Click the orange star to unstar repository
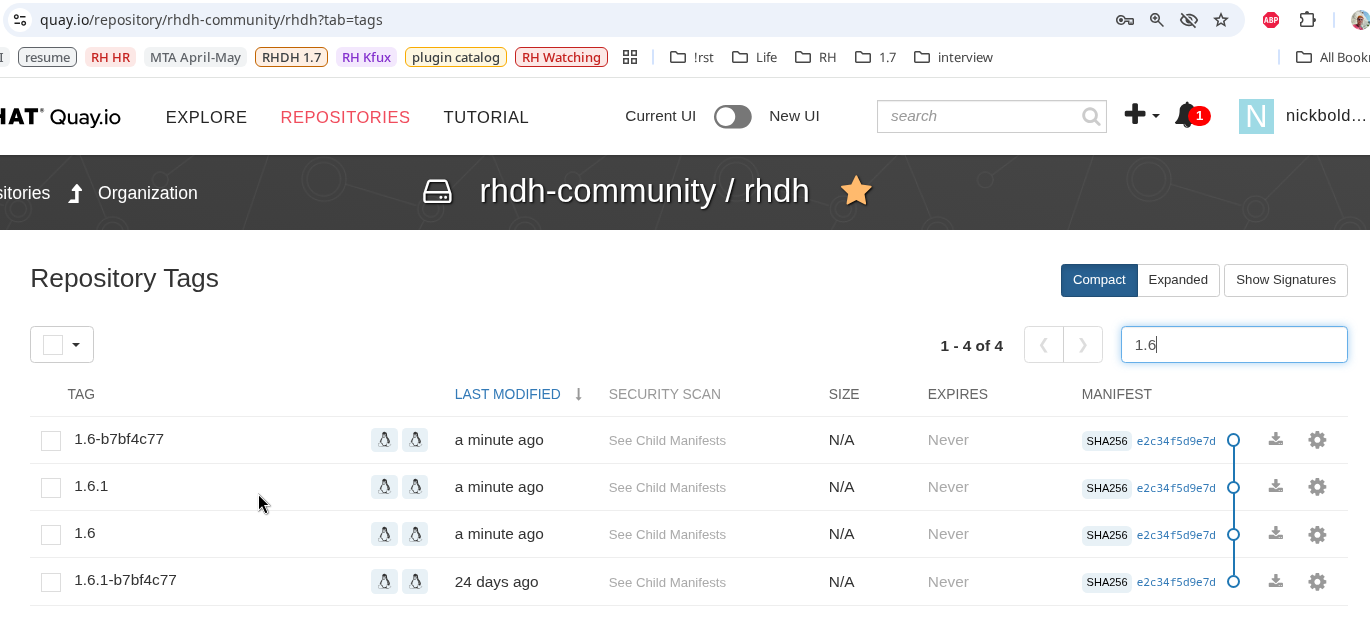The width and height of the screenshot is (1370, 618). [x=856, y=190]
